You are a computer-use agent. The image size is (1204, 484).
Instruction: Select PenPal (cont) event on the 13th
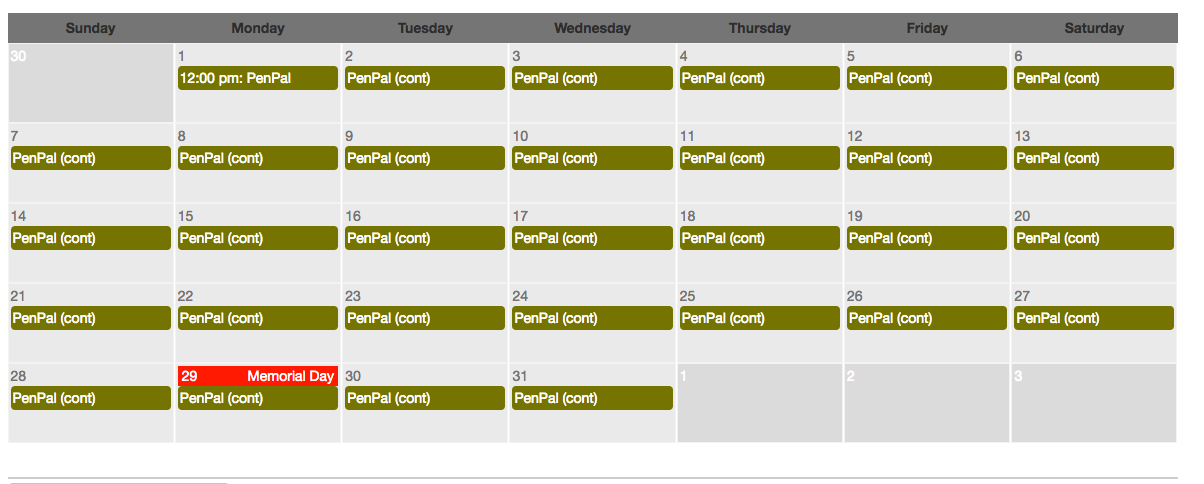(x=1093, y=158)
